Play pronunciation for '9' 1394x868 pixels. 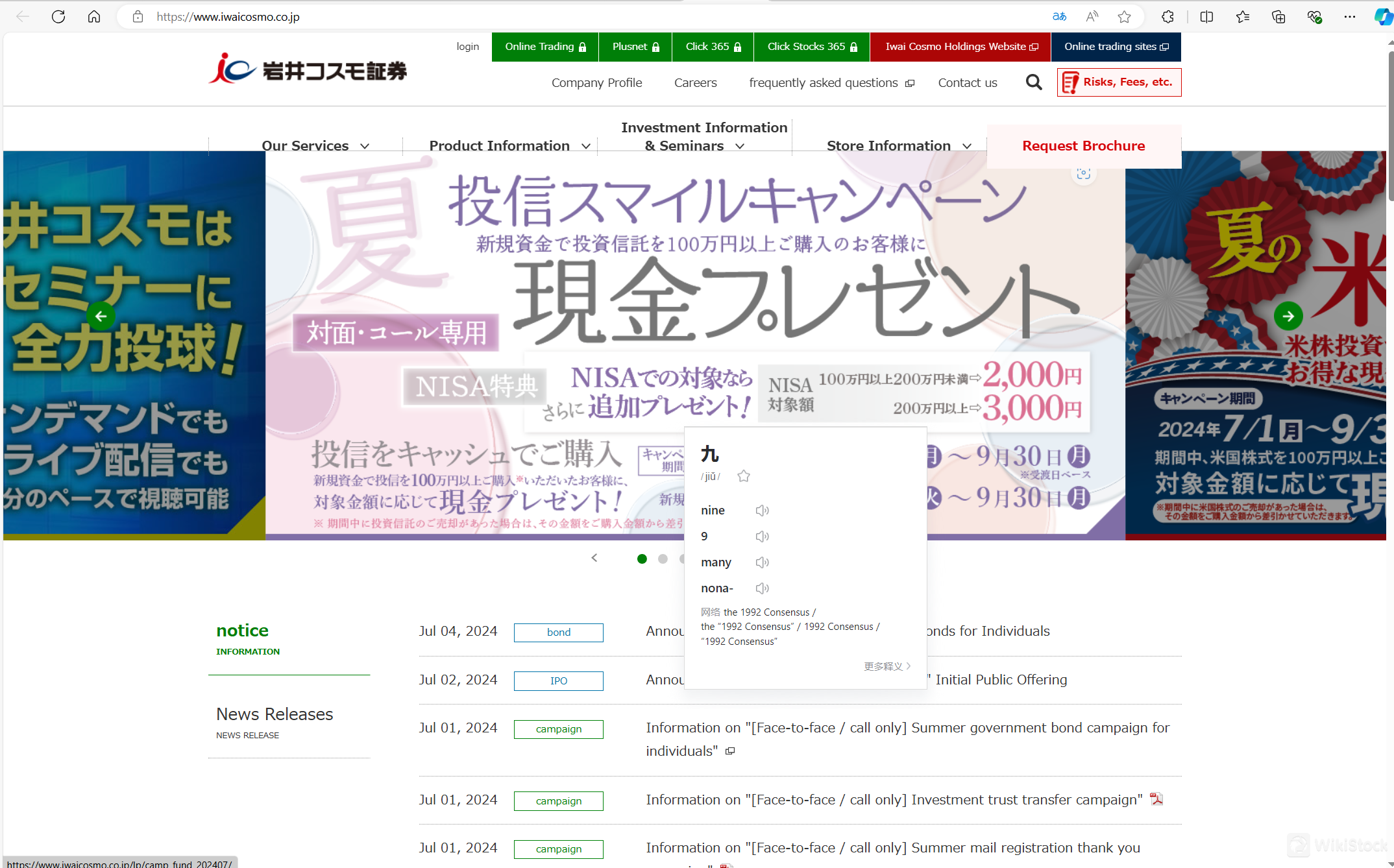pos(763,536)
